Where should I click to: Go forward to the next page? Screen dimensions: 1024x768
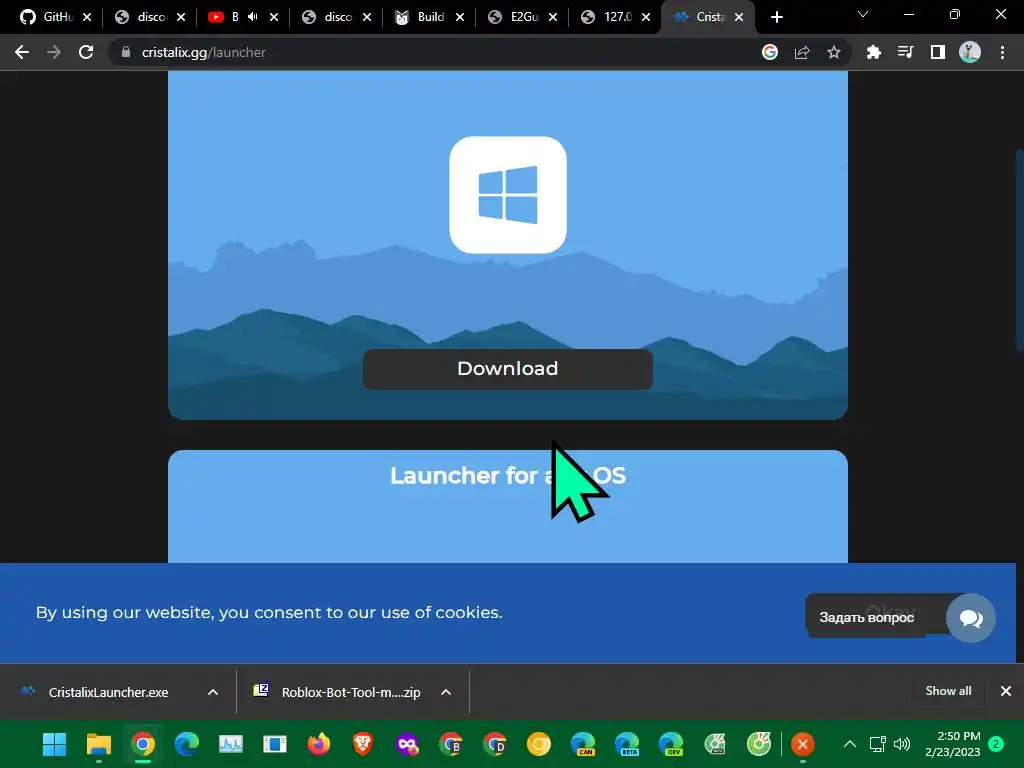(54, 52)
